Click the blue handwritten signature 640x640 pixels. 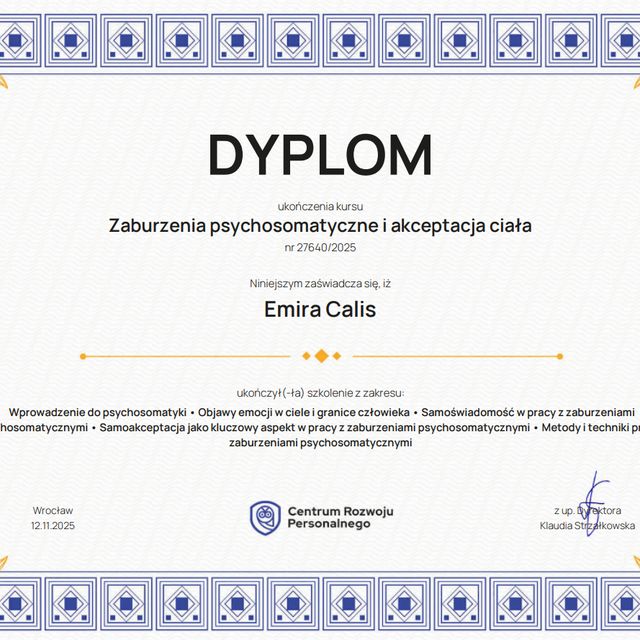pyautogui.click(x=594, y=503)
